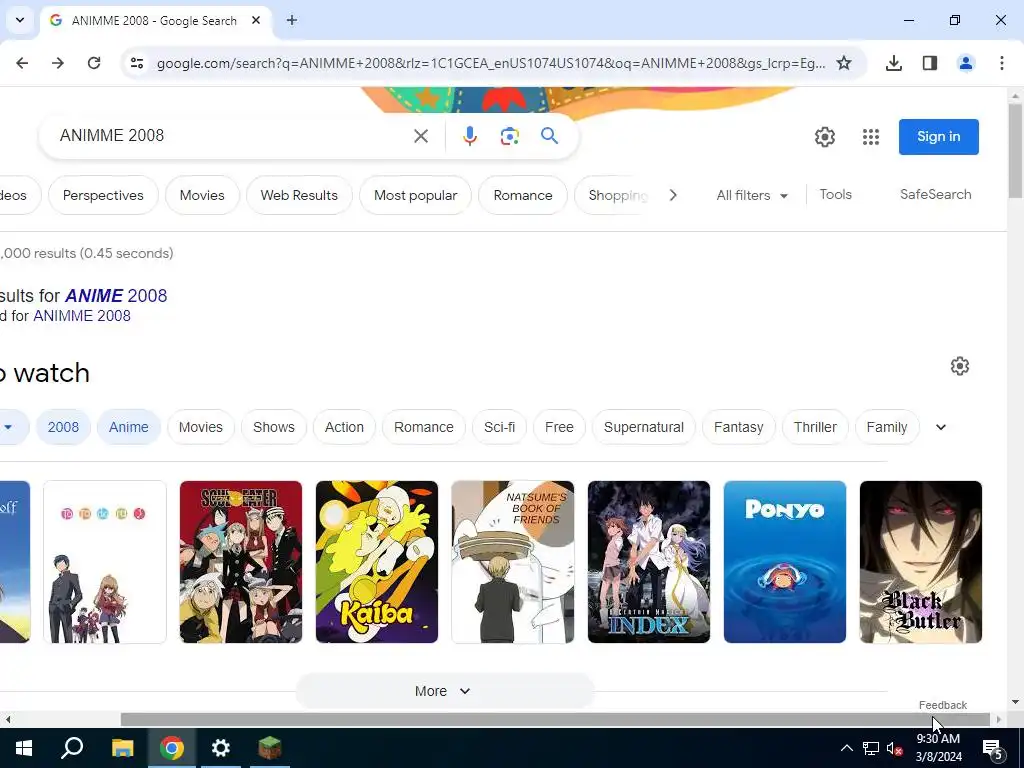Select the Romance chip in genre row
Image resolution: width=1024 pixels, height=768 pixels.
click(424, 427)
